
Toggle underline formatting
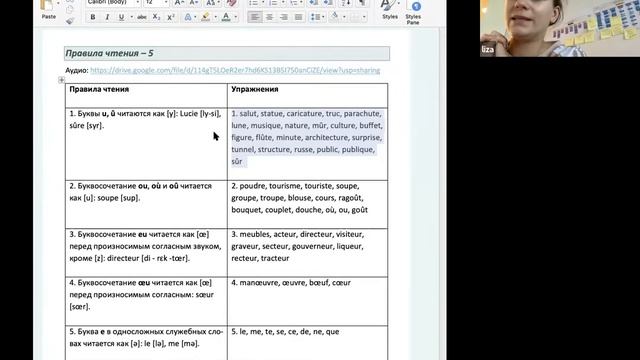[x=121, y=17]
